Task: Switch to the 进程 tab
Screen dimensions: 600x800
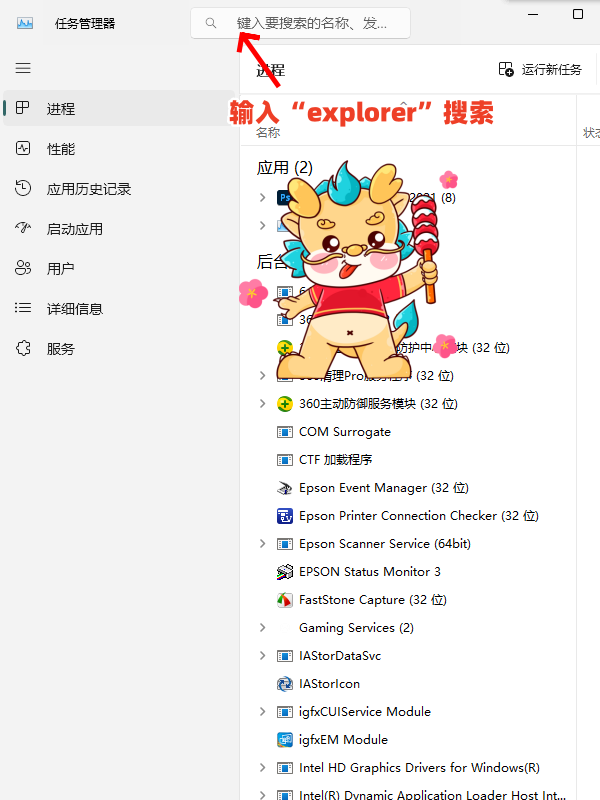Action: point(118,108)
